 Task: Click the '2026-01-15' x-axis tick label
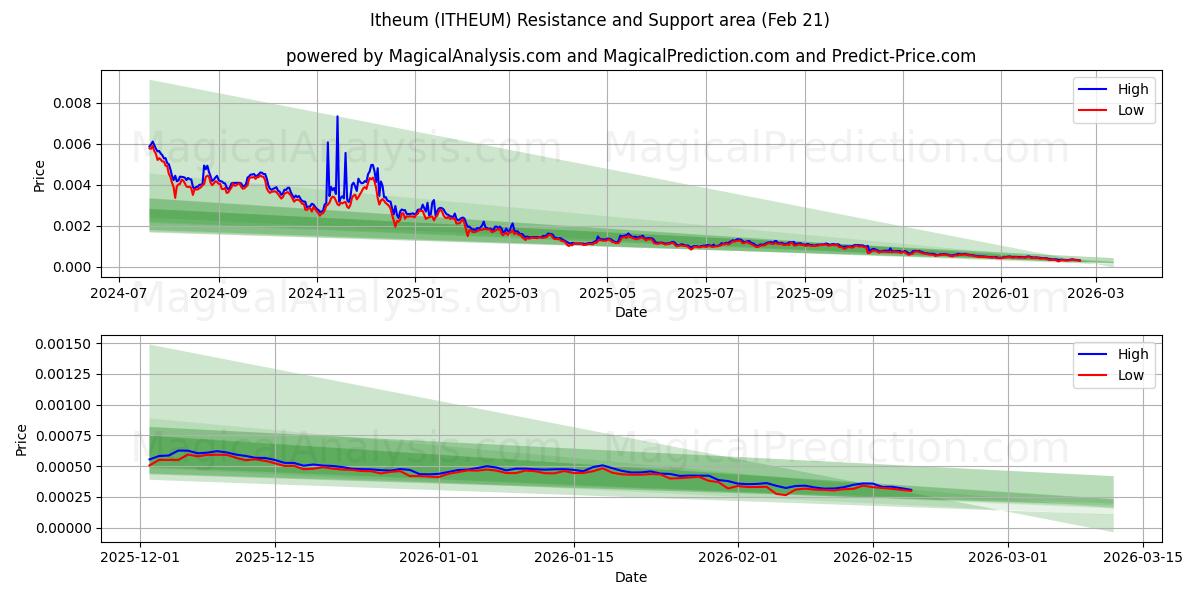tap(574, 558)
